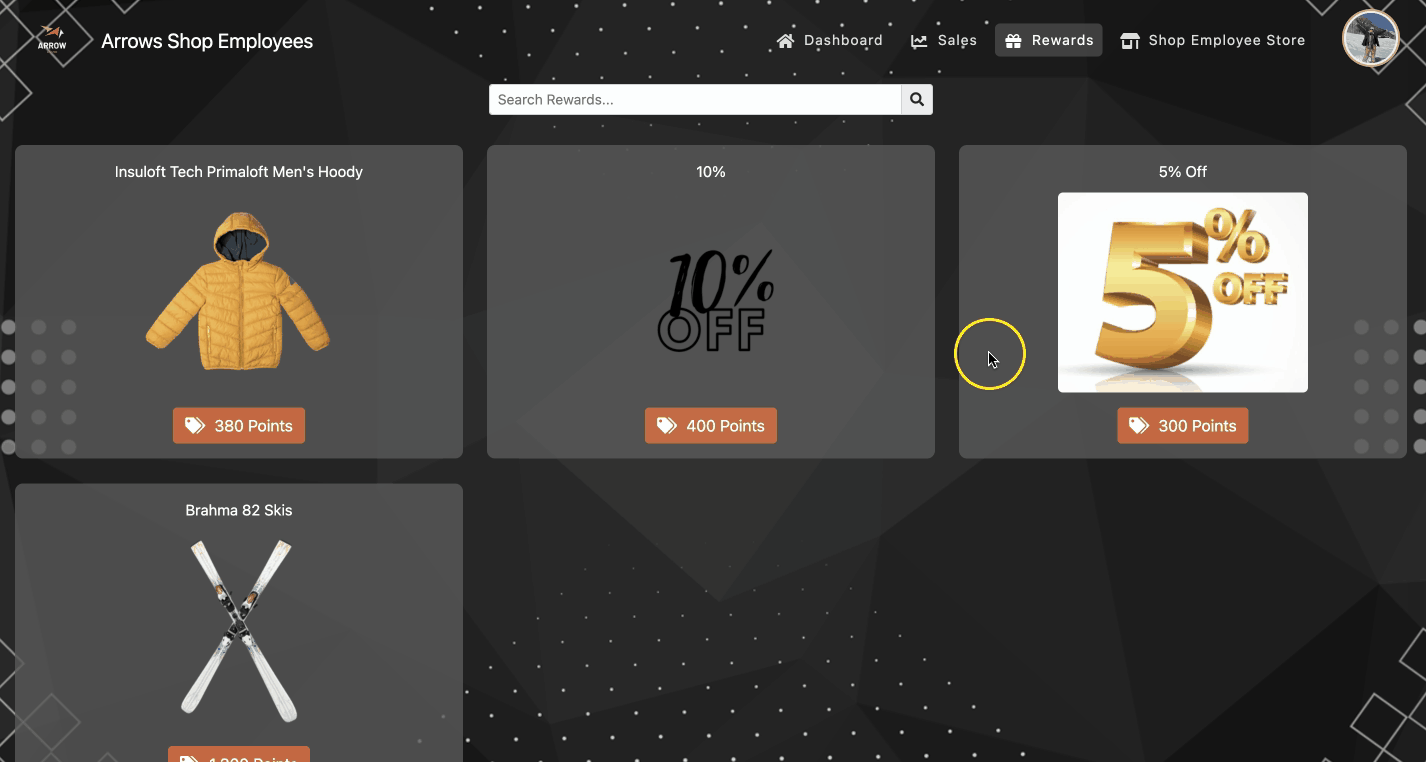Viewport: 1426px width, 762px height.
Task: Click the tag icon on 300 Points
Action: [1139, 426]
